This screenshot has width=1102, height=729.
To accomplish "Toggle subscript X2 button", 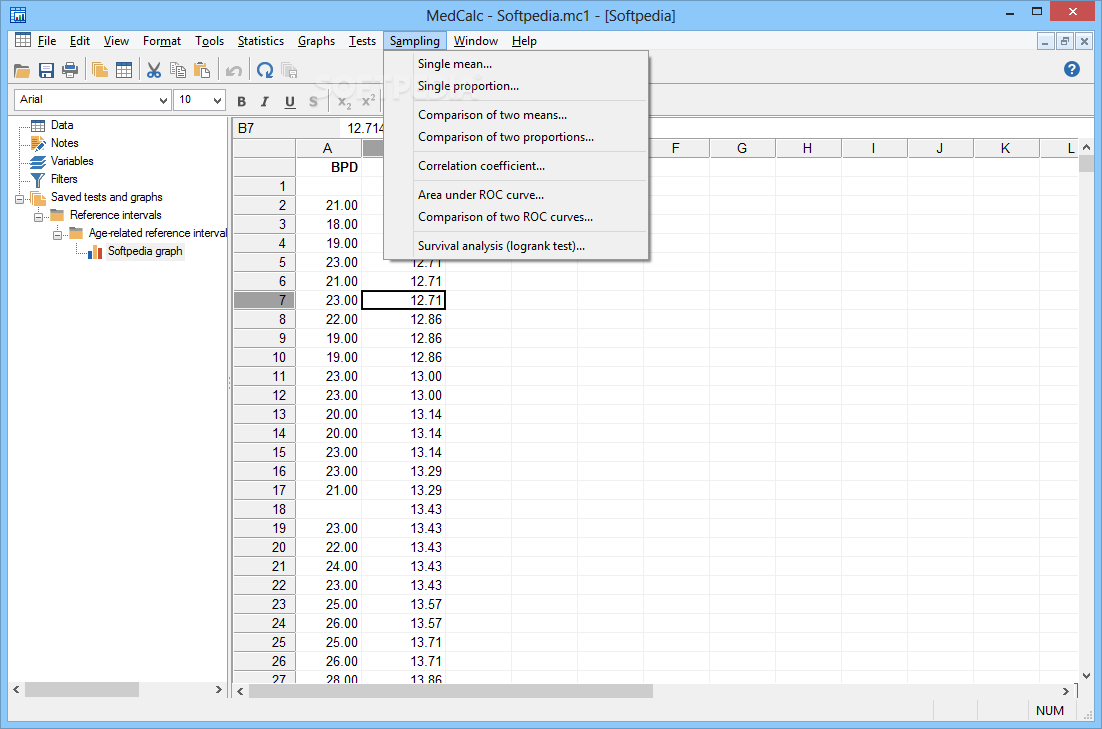I will click(344, 102).
